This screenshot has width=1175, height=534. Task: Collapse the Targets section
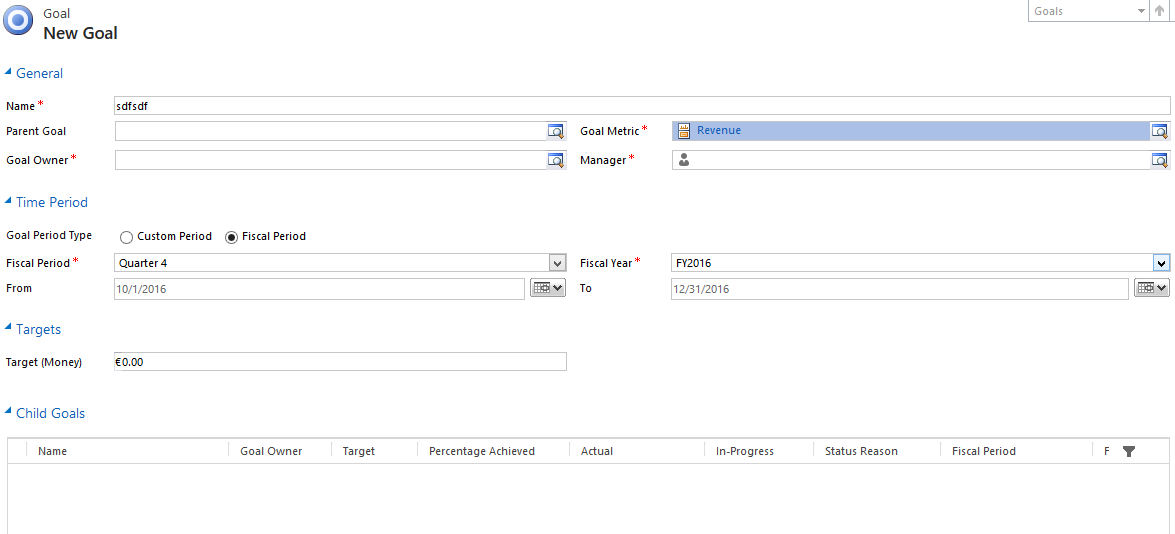pos(9,329)
